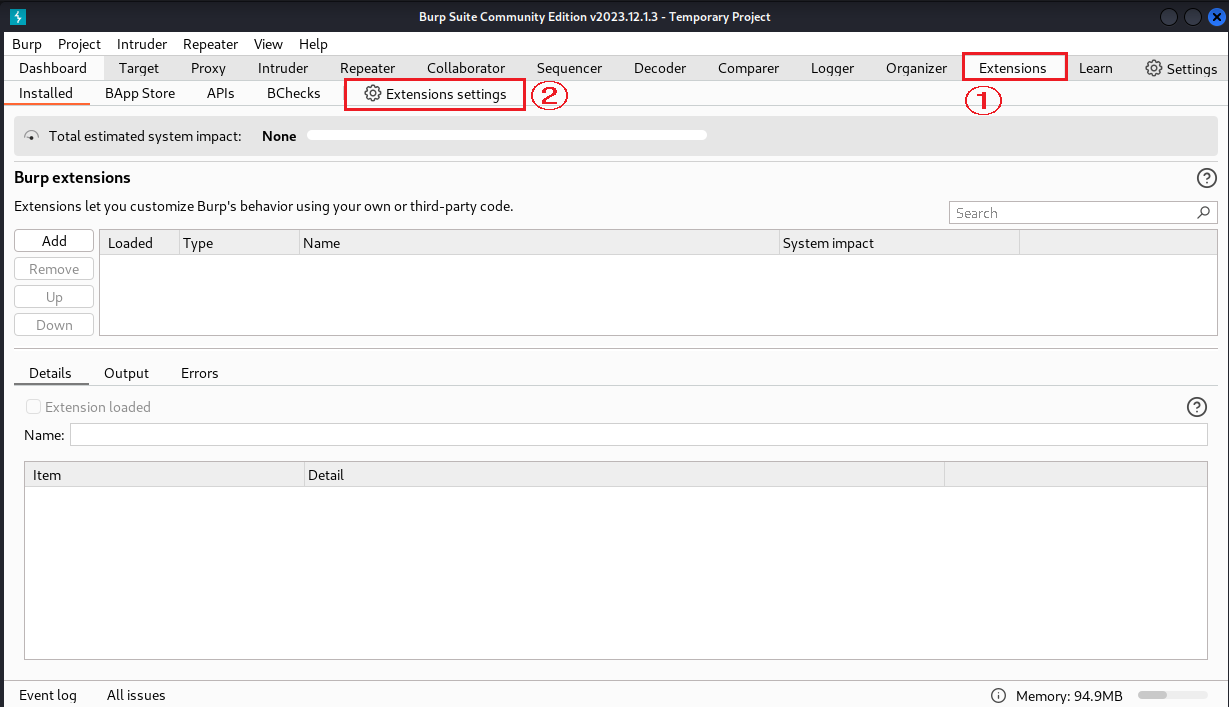This screenshot has width=1229, height=707.
Task: Open the BApp Store sub-tab
Action: click(x=140, y=93)
